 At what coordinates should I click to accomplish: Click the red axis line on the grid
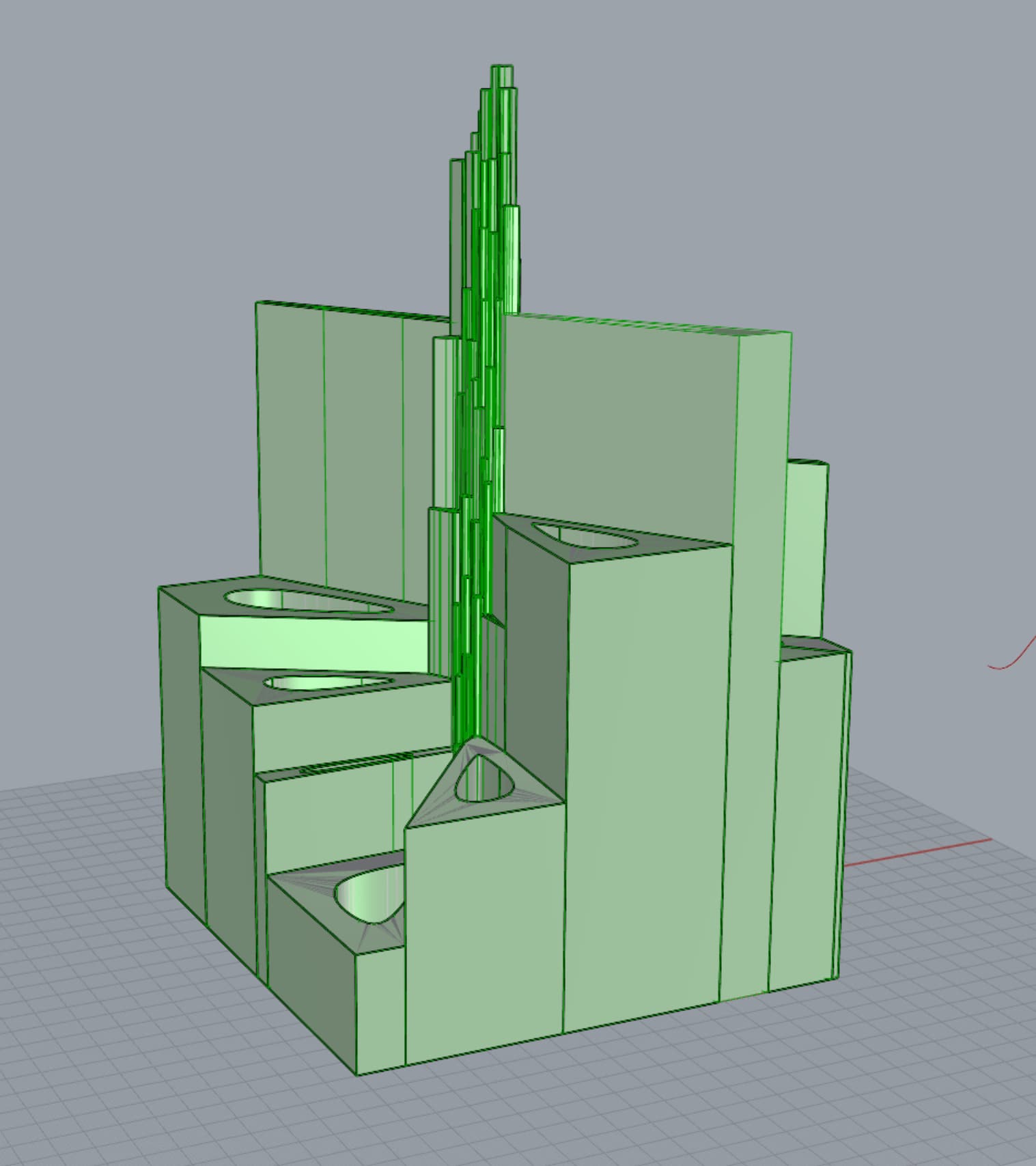click(917, 851)
